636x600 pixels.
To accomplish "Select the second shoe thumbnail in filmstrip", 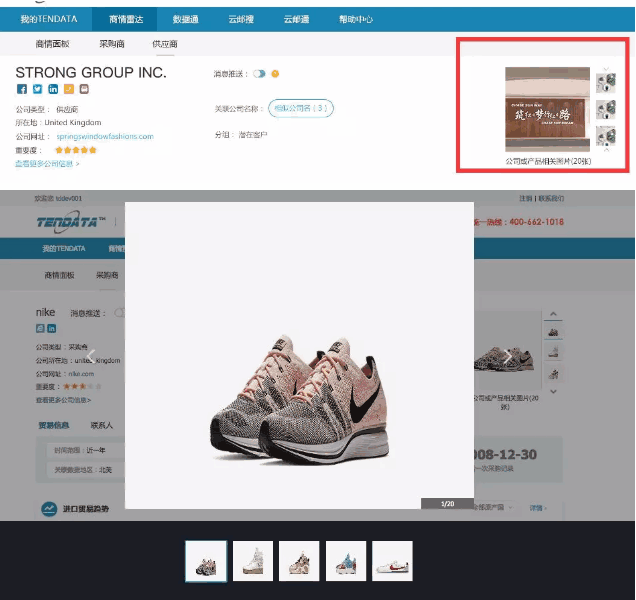I will 253,561.
